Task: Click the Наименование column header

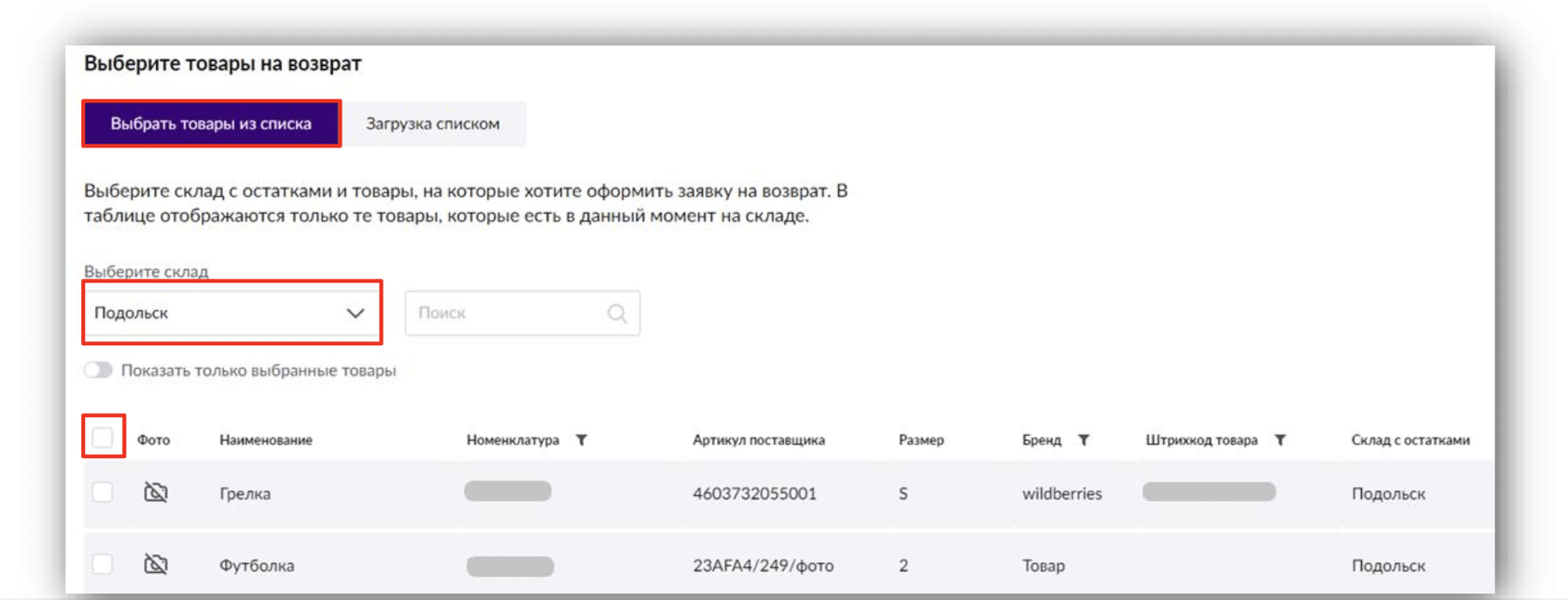Action: coord(266,440)
